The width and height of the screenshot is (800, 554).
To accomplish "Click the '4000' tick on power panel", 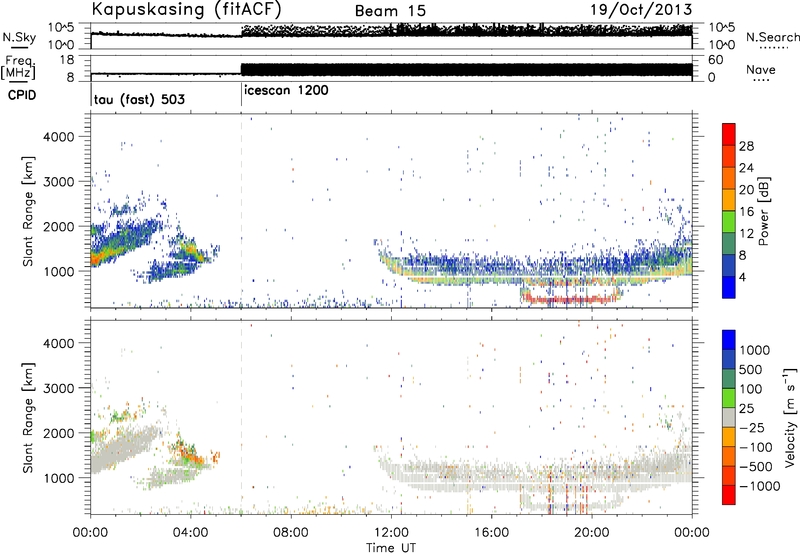I will [59, 137].
